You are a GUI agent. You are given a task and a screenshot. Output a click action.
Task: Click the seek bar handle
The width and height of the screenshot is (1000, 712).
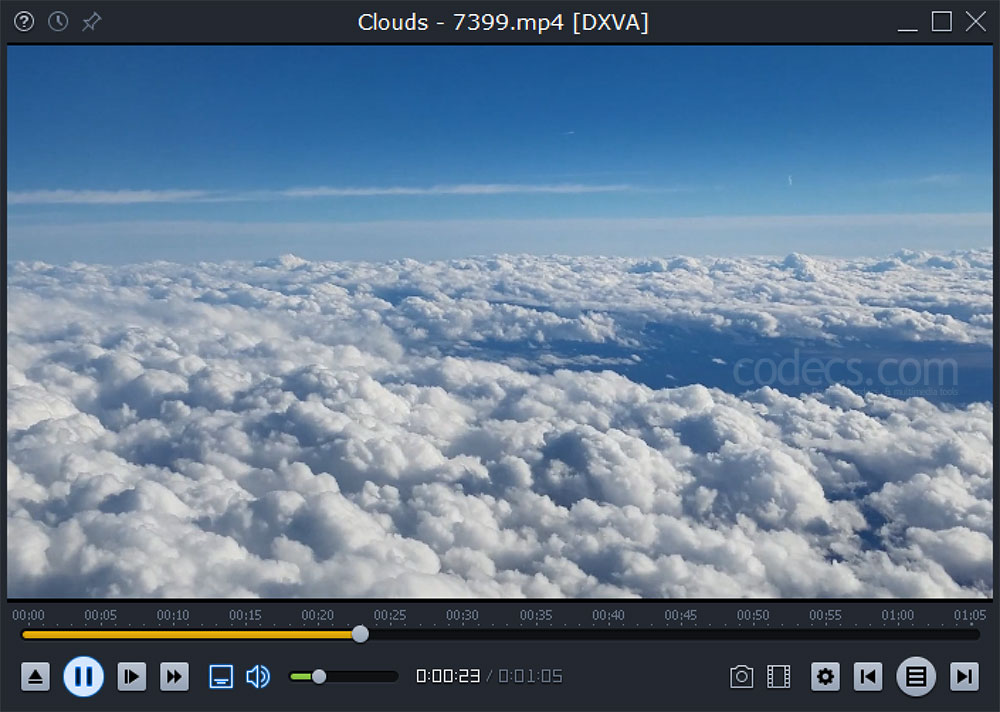click(360, 634)
